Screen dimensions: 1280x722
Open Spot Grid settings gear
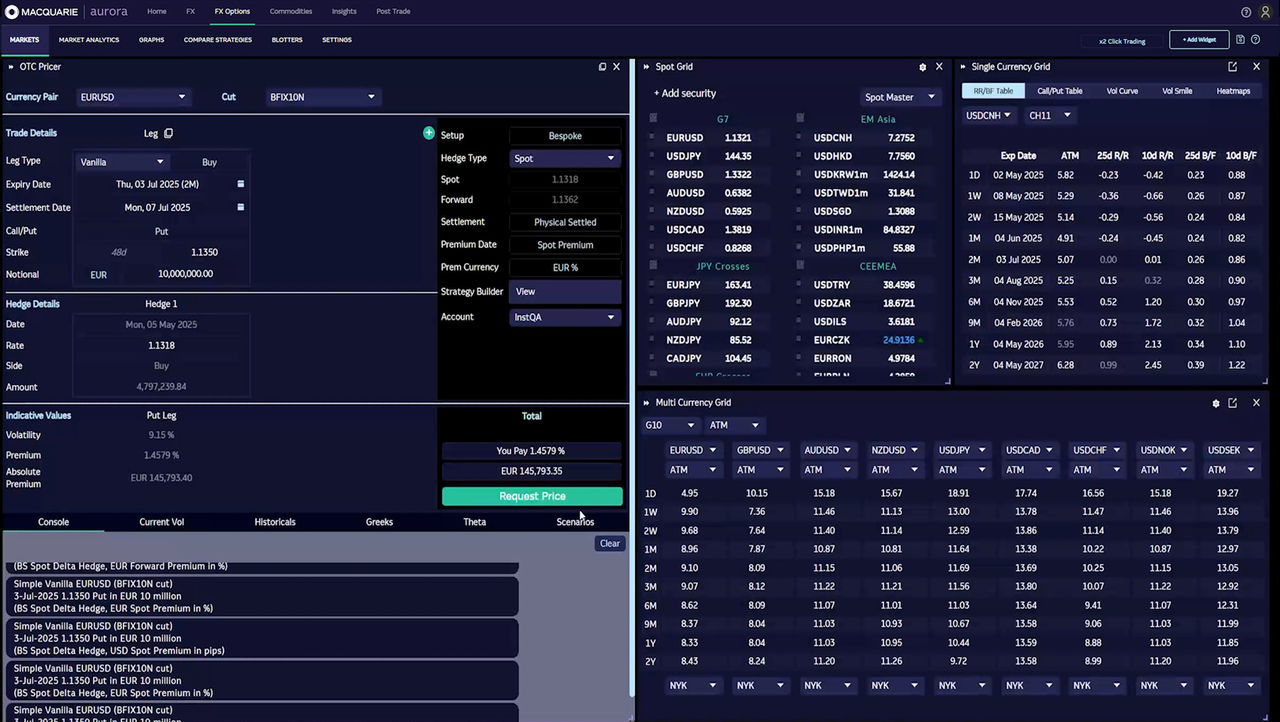pyautogui.click(x=922, y=67)
